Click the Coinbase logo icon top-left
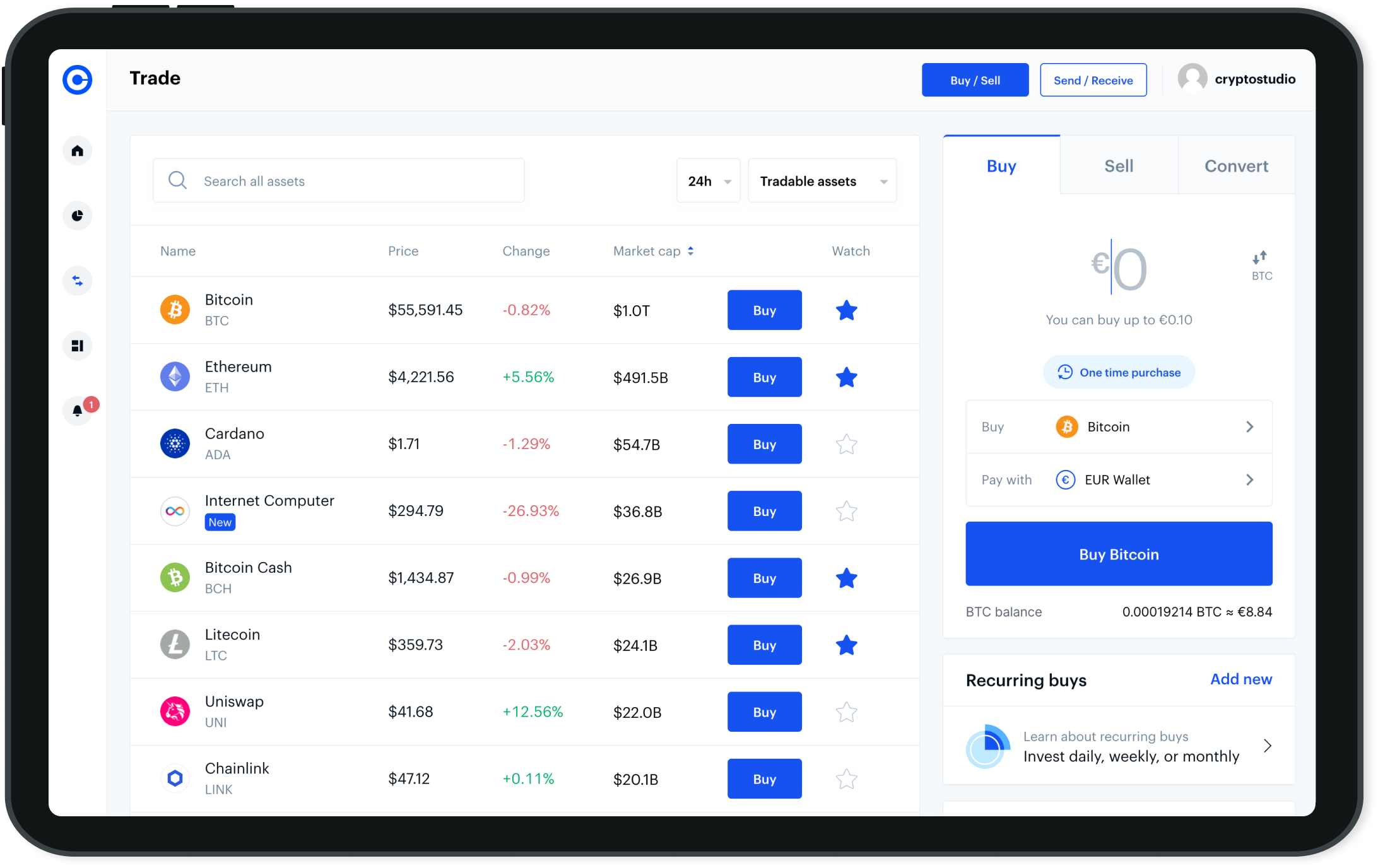Image resolution: width=1378 pixels, height=868 pixels. pos(78,80)
